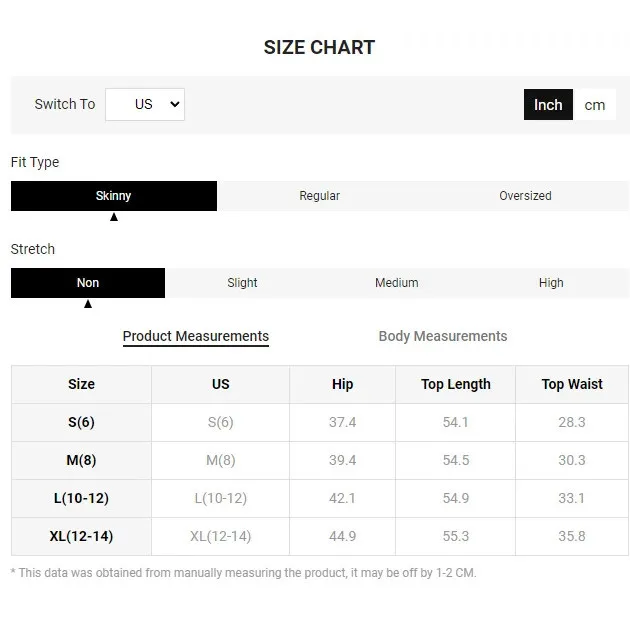Select the Regular fit type

(320, 196)
